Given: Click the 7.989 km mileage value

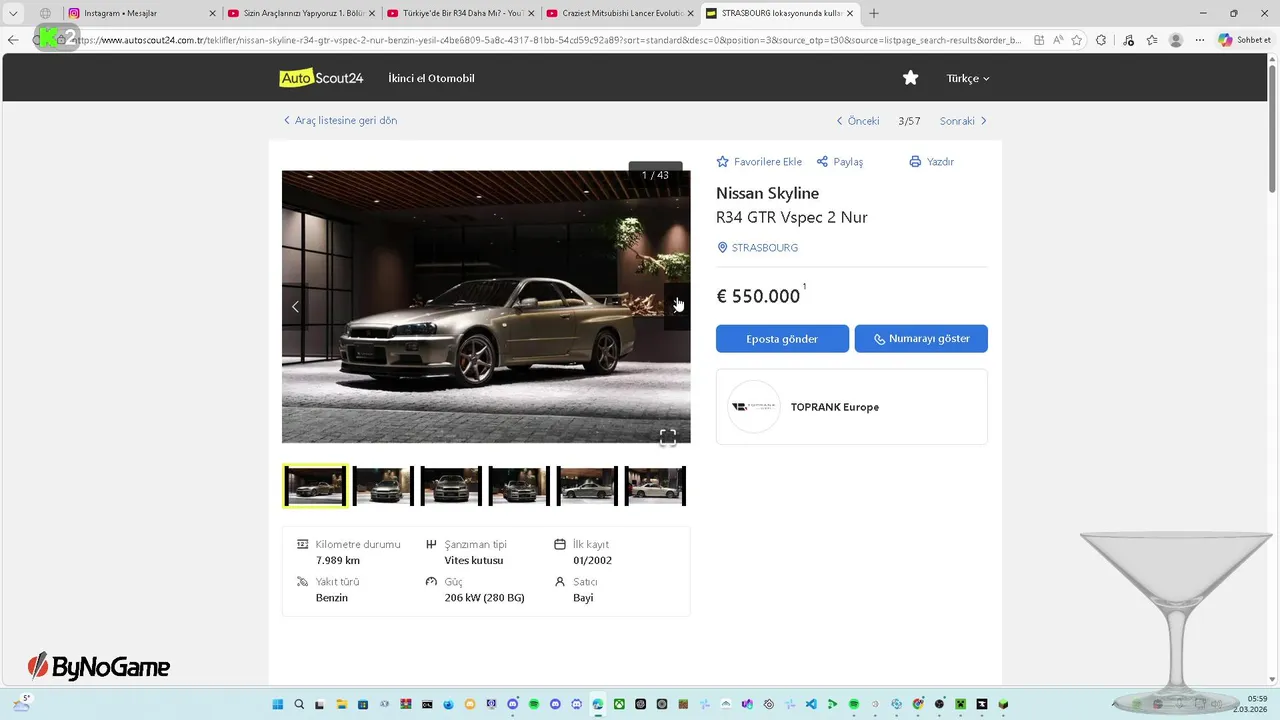Looking at the screenshot, I should pyautogui.click(x=338, y=560).
